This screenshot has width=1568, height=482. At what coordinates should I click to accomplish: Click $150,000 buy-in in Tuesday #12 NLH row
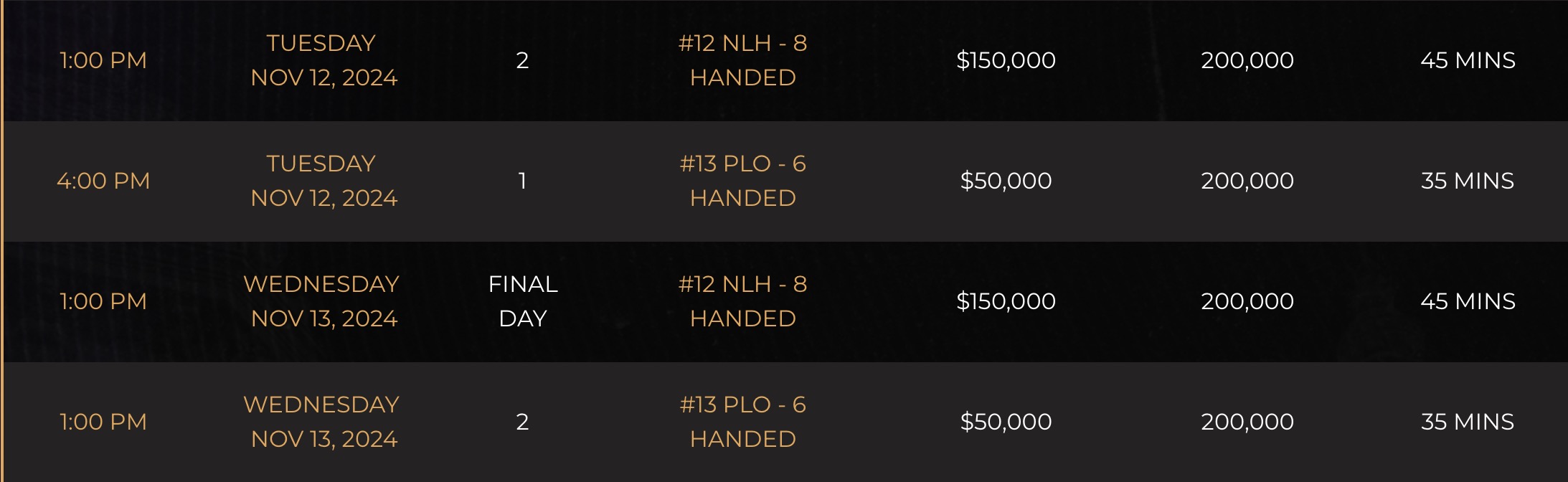click(1006, 60)
